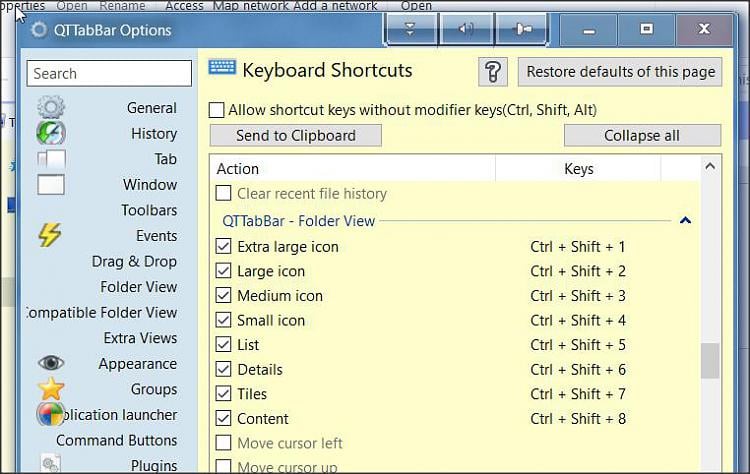Screen dimensions: 750x474
Task: Select the Ctrl + Shift + 1 key cell
Action: click(578, 247)
